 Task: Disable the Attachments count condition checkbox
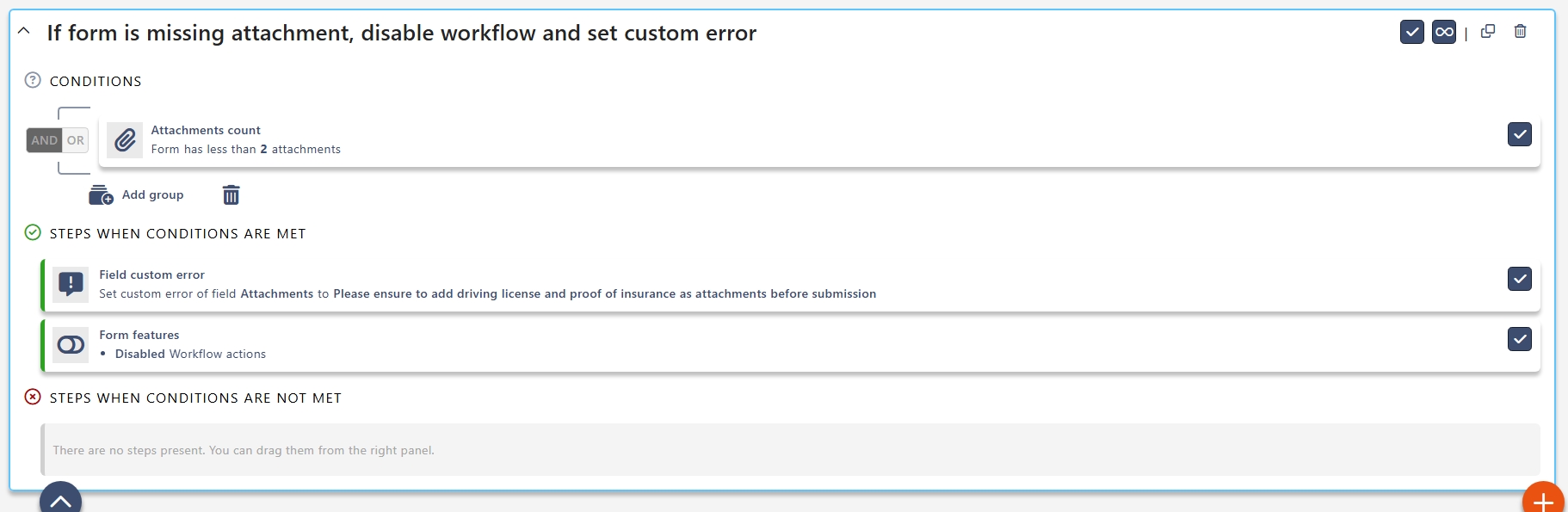(1519, 134)
